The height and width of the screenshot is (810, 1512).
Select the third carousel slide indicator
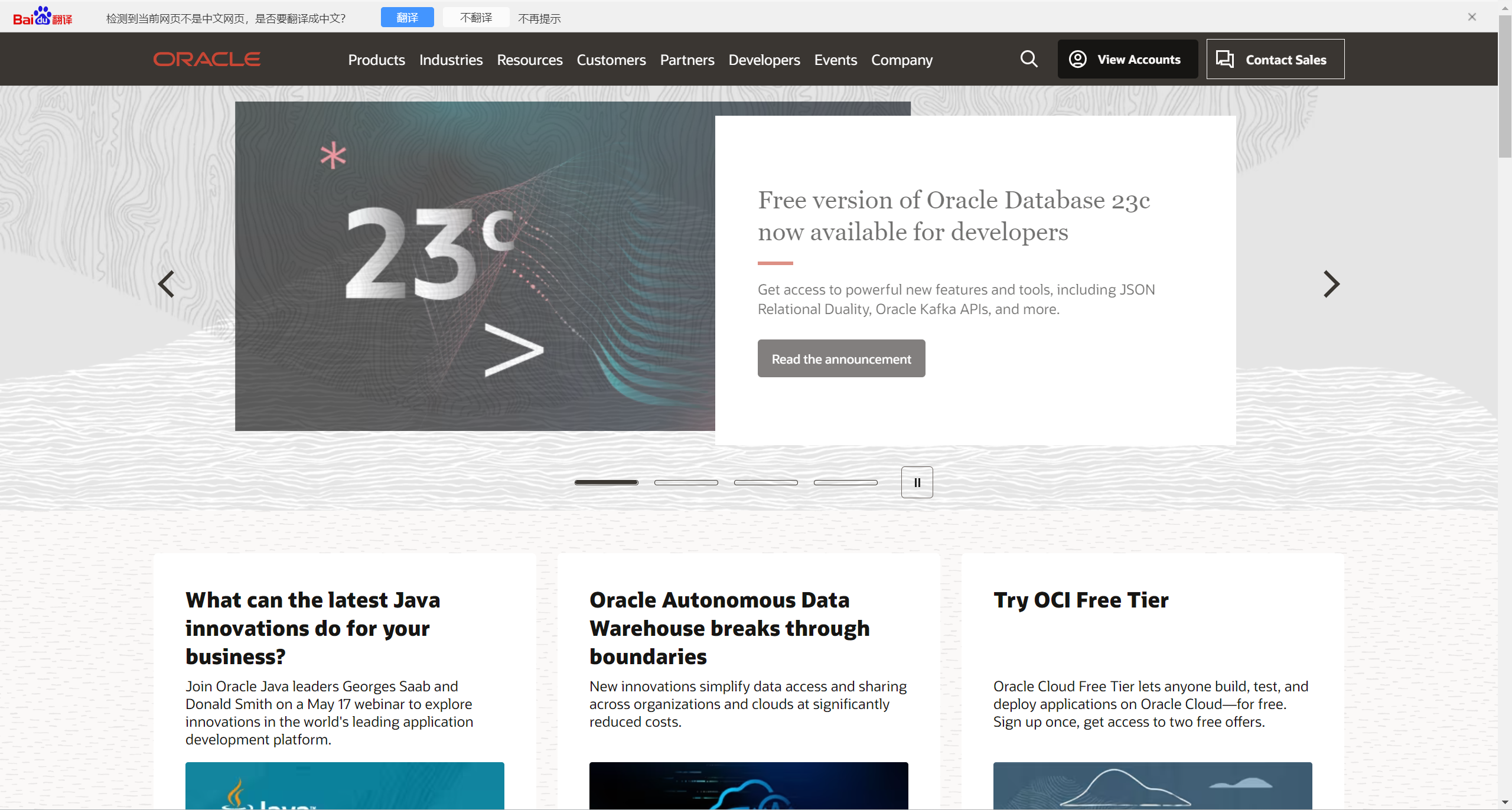coord(766,482)
